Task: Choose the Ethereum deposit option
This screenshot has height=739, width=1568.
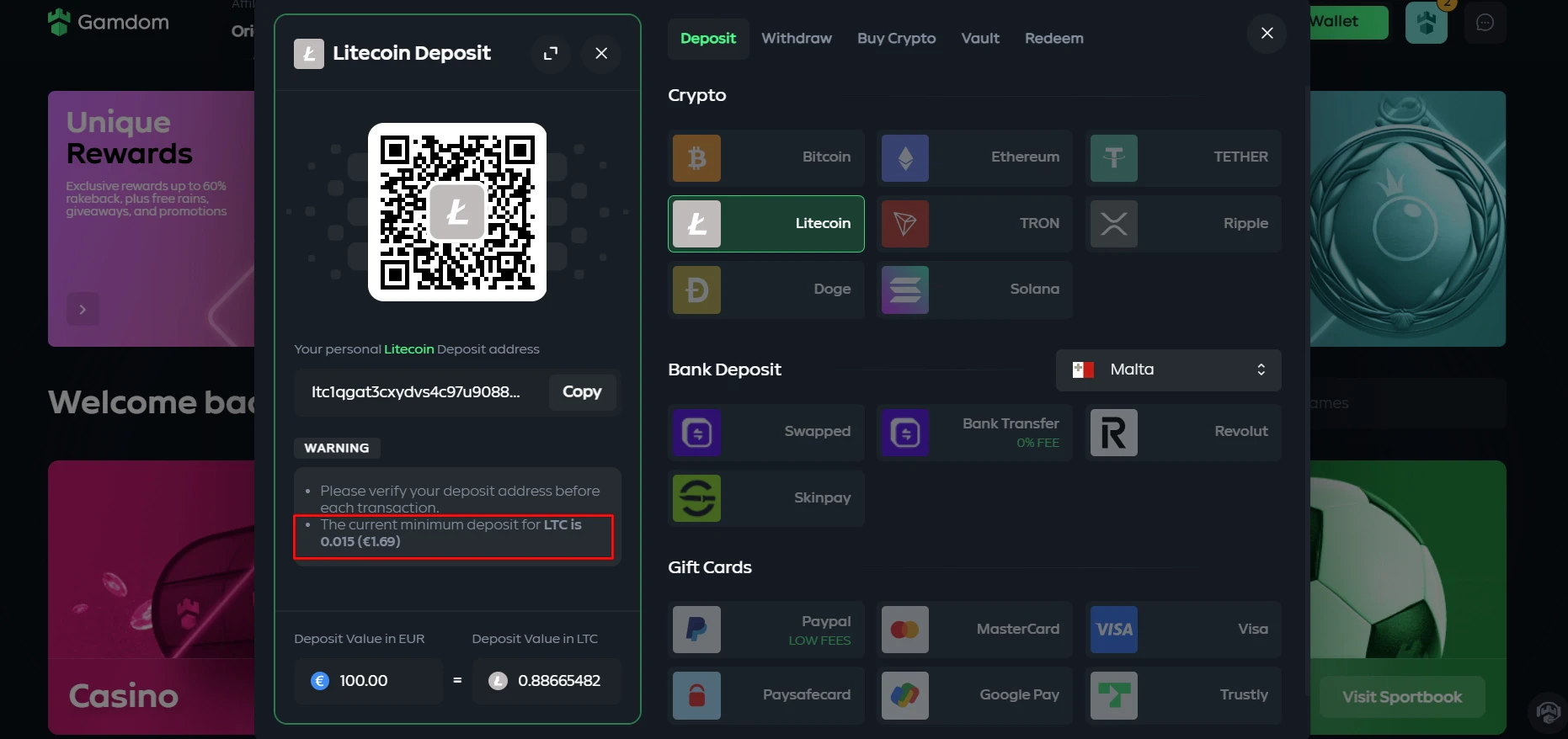Action: click(x=974, y=158)
